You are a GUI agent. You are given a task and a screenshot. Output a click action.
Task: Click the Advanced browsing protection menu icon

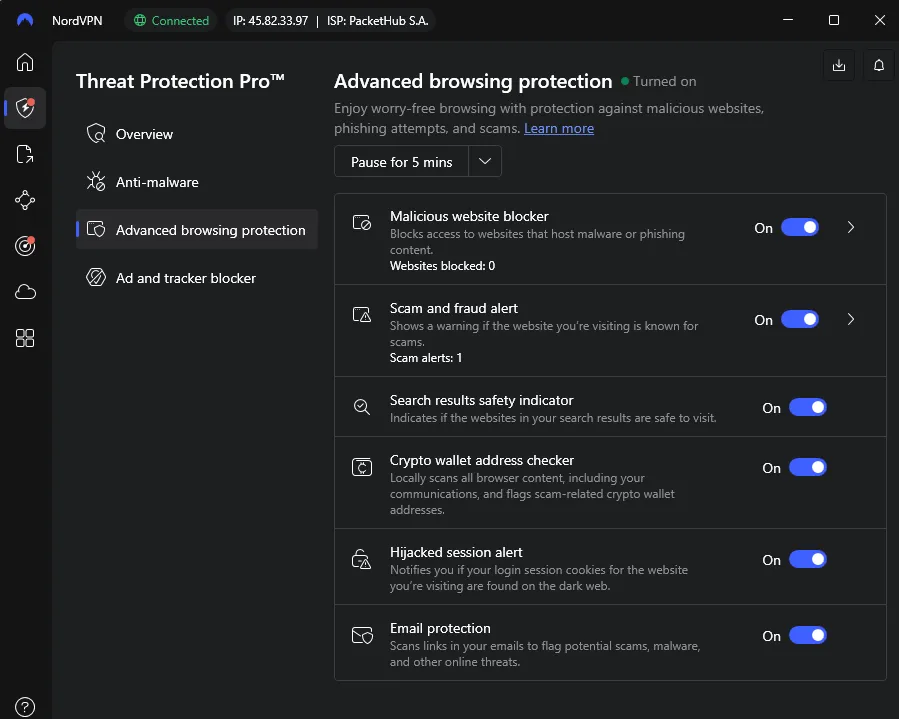(x=96, y=229)
